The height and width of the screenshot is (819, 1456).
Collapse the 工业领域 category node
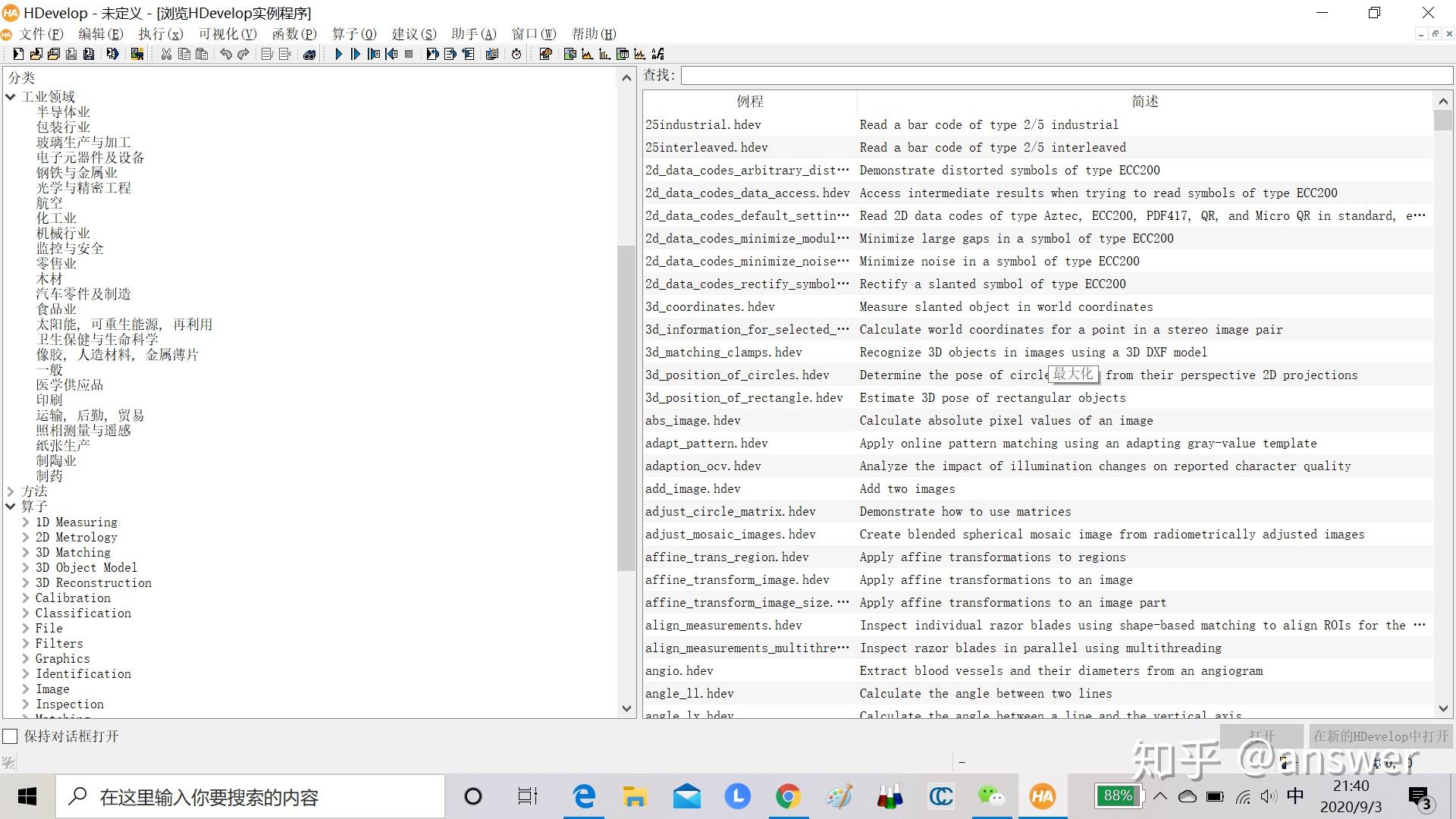tap(11, 97)
